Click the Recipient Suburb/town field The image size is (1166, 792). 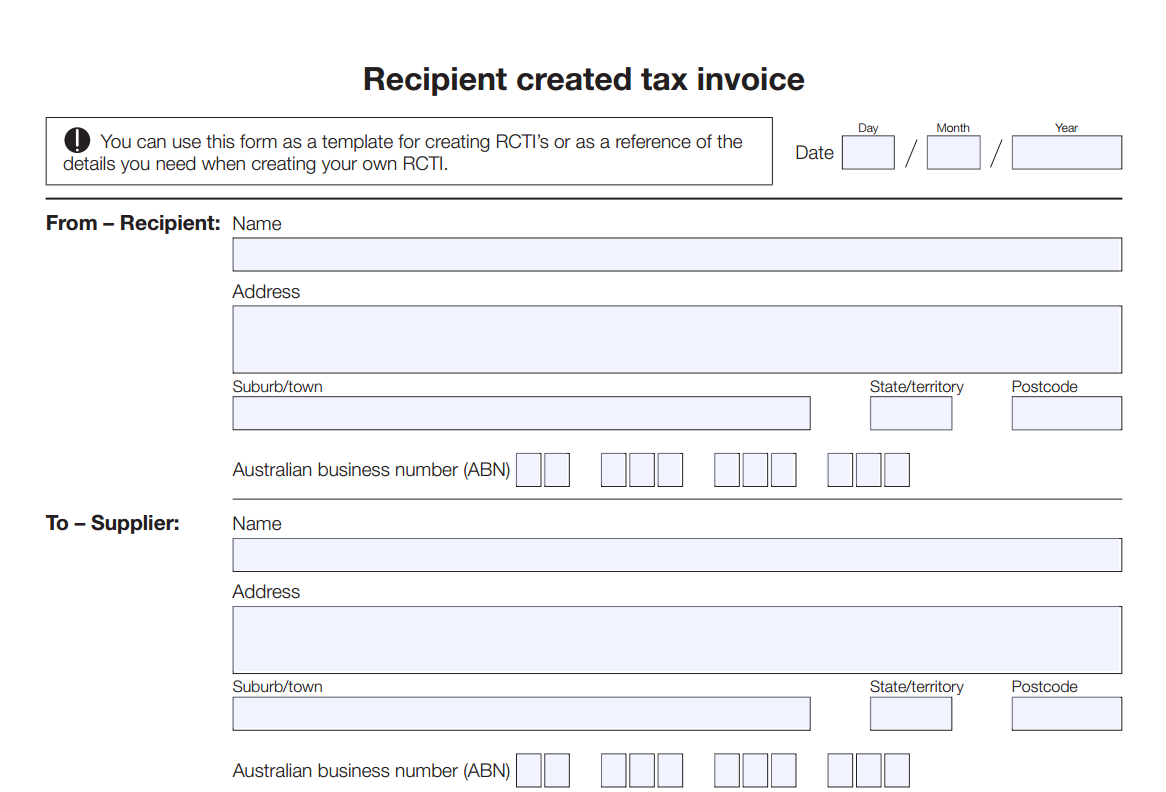click(x=521, y=413)
